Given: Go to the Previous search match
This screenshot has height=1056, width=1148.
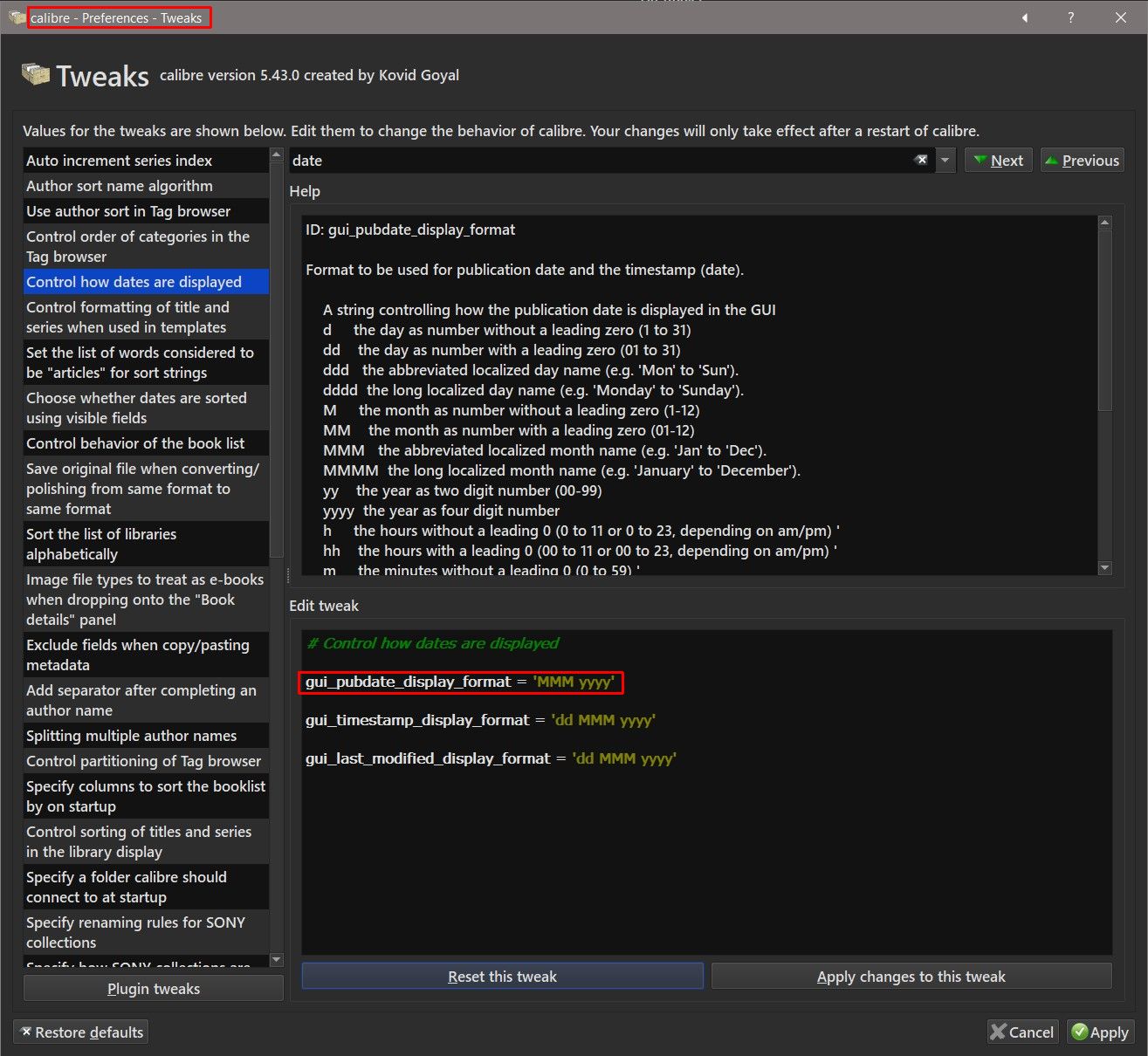Looking at the screenshot, I should (1082, 161).
